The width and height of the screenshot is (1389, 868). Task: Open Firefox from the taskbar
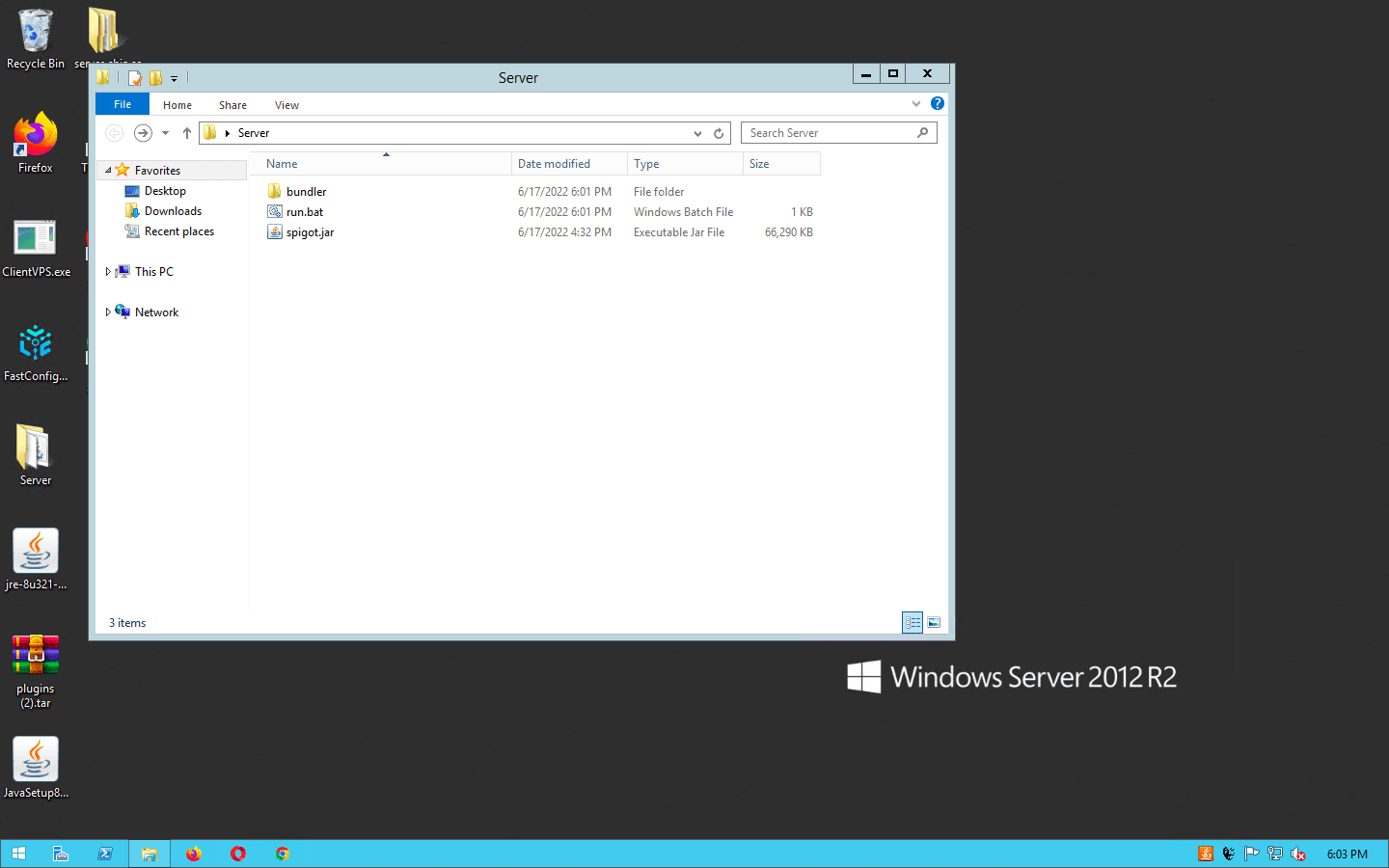pos(194,854)
